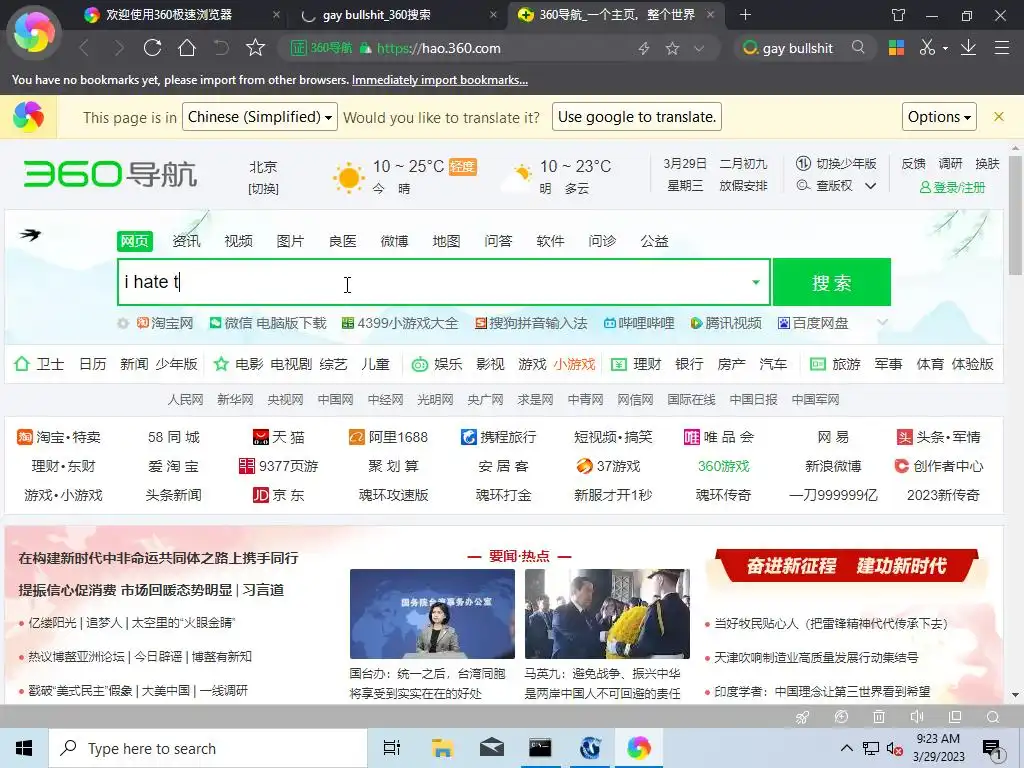Open the 马英九 news thumbnail image
This screenshot has width=1024, height=768.
pyautogui.click(x=607, y=614)
